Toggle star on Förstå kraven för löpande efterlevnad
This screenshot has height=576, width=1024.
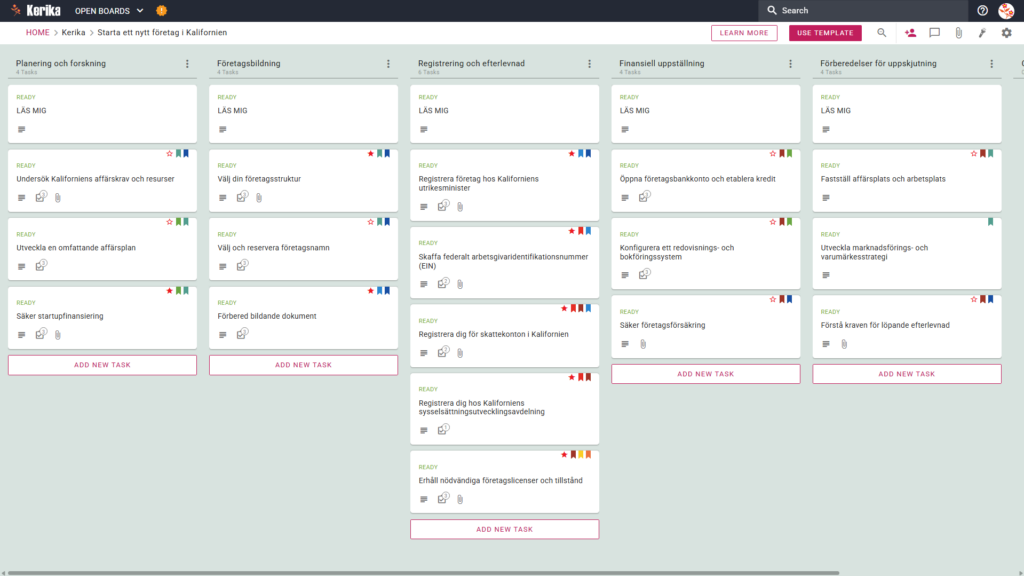tap(974, 299)
